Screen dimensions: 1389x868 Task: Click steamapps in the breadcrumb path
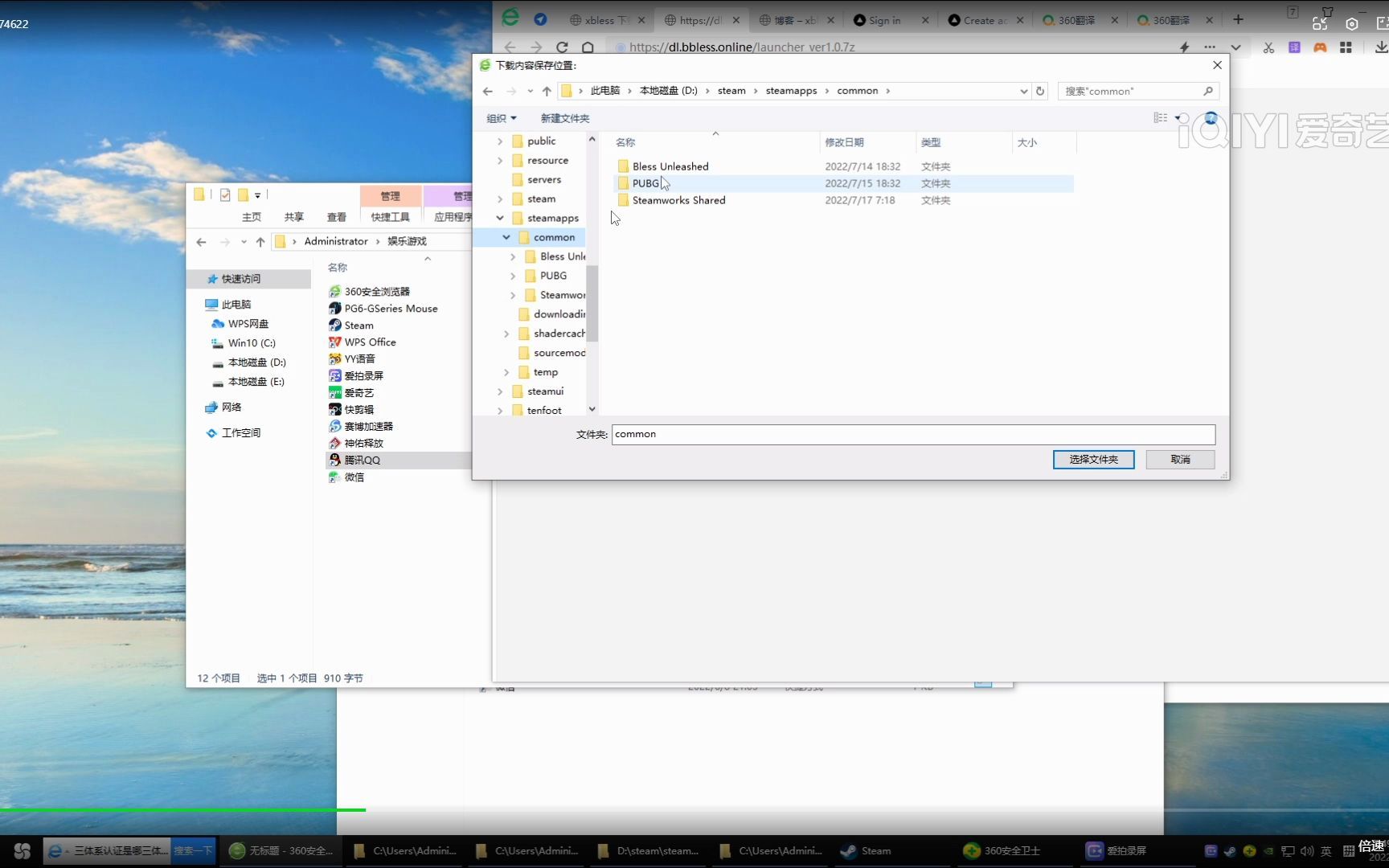coord(791,91)
